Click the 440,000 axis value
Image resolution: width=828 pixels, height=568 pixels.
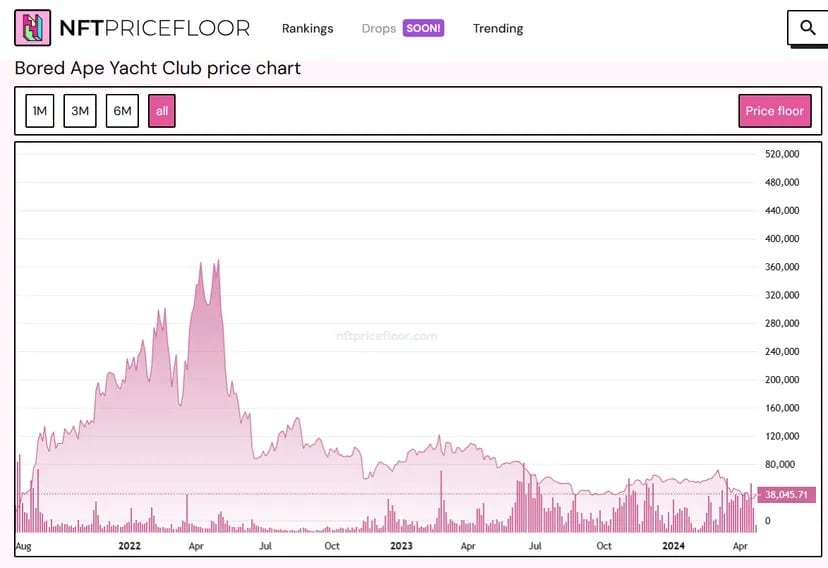pos(782,211)
